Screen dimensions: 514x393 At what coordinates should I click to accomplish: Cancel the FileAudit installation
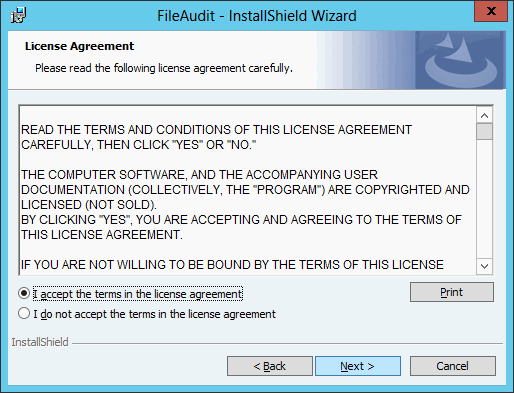[453, 366]
